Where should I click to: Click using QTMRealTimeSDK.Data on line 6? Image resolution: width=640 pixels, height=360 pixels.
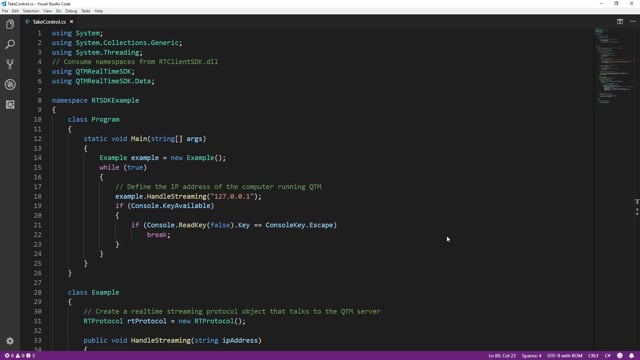tap(103, 81)
